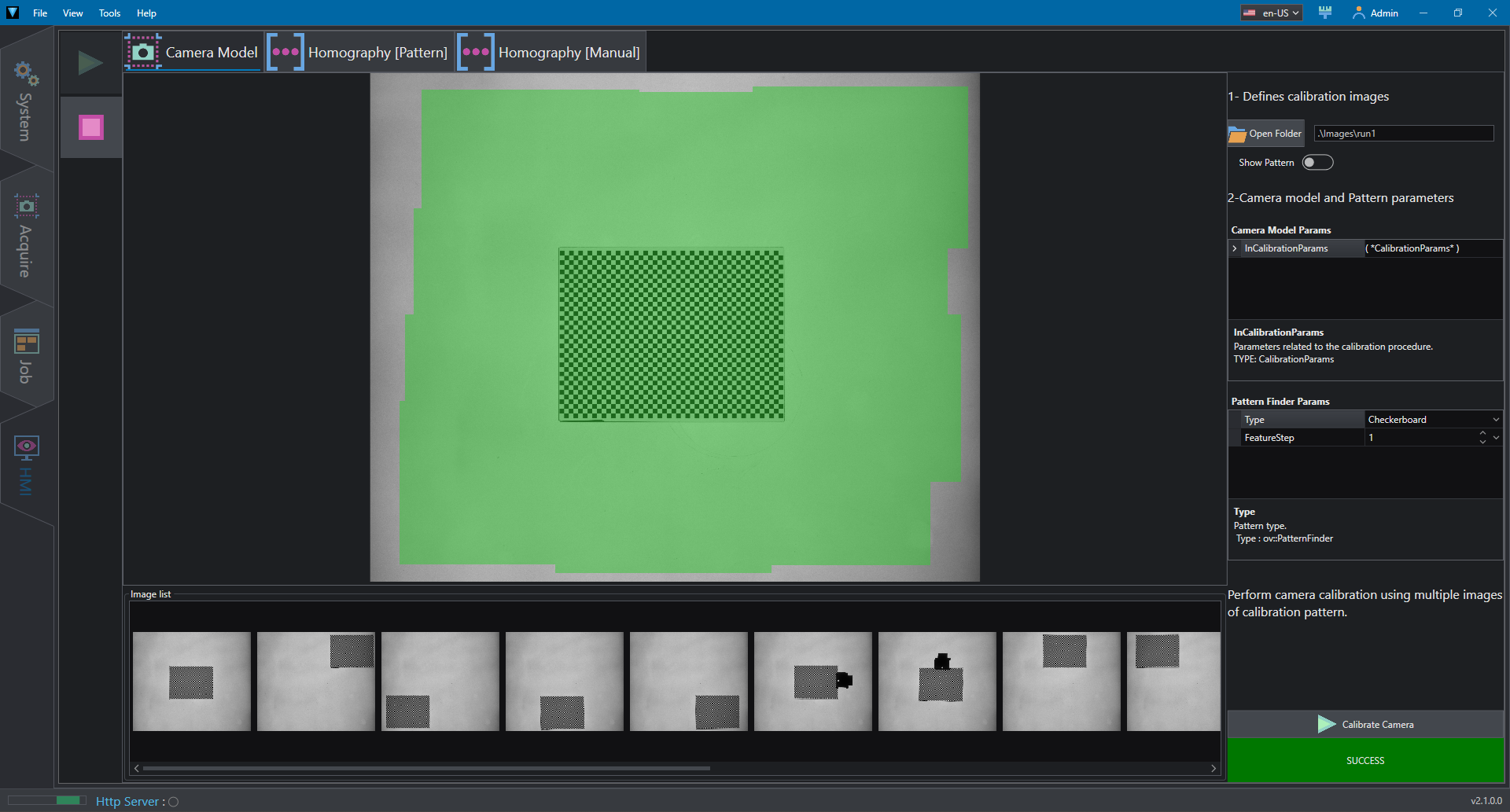Expand the InCalibrationParams tree row

(1235, 248)
